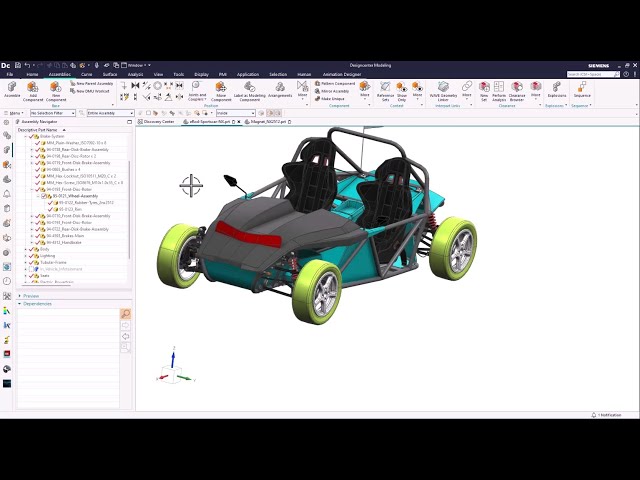Toggle checkbox for 95-0121 Wheel-Assembly

coord(44,196)
